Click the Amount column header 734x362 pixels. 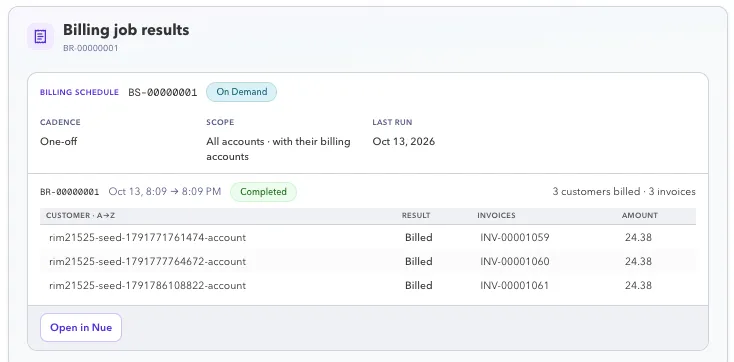tap(639, 215)
